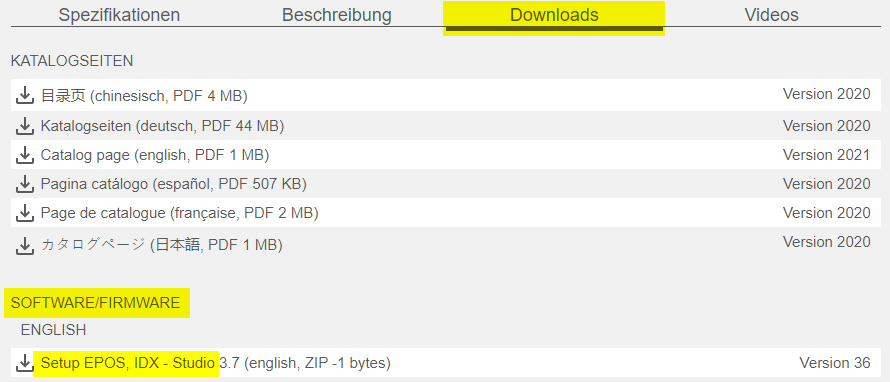The height and width of the screenshot is (382, 890).
Task: Open the Japanese PDF 1 MB link
Action: (x=162, y=245)
